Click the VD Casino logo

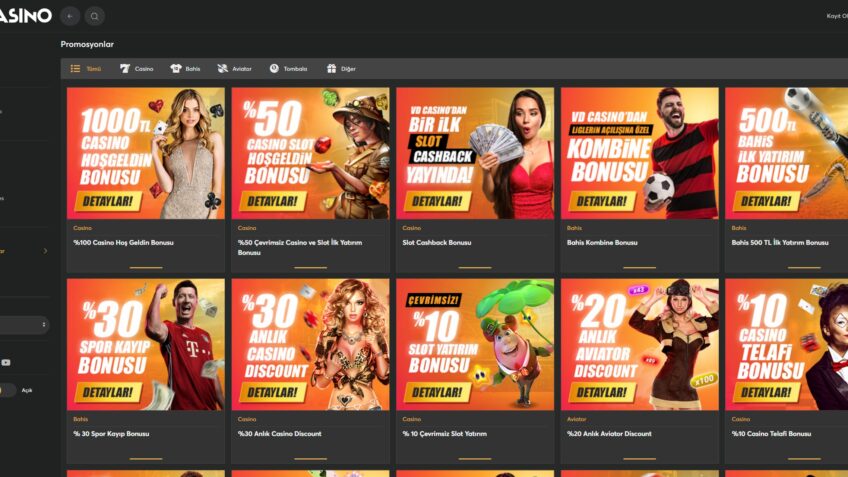pyautogui.click(x=25, y=16)
